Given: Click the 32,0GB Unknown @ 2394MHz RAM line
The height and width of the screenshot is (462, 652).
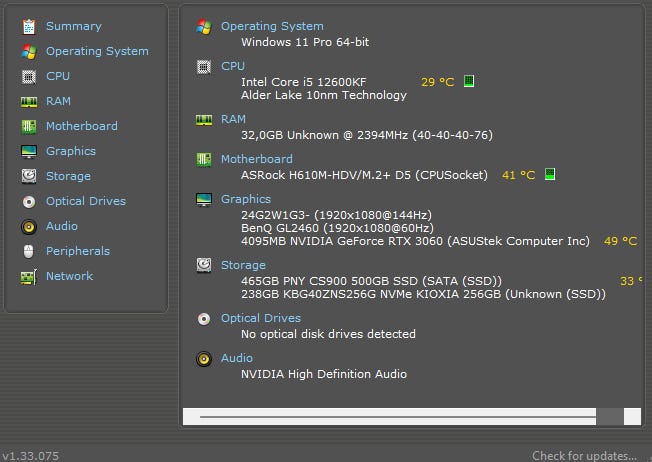Looking at the screenshot, I should 367,135.
